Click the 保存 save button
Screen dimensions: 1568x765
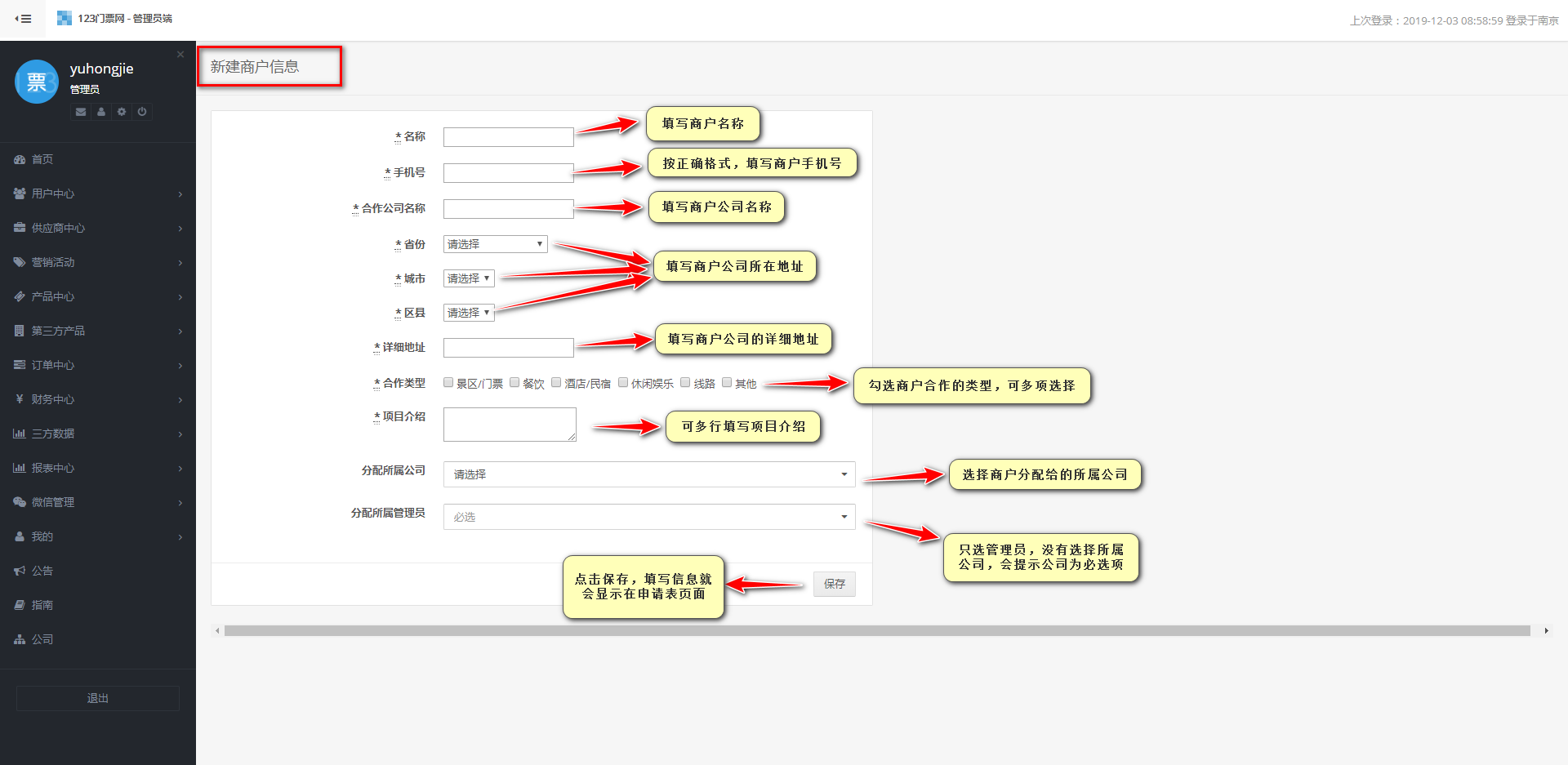(x=835, y=584)
